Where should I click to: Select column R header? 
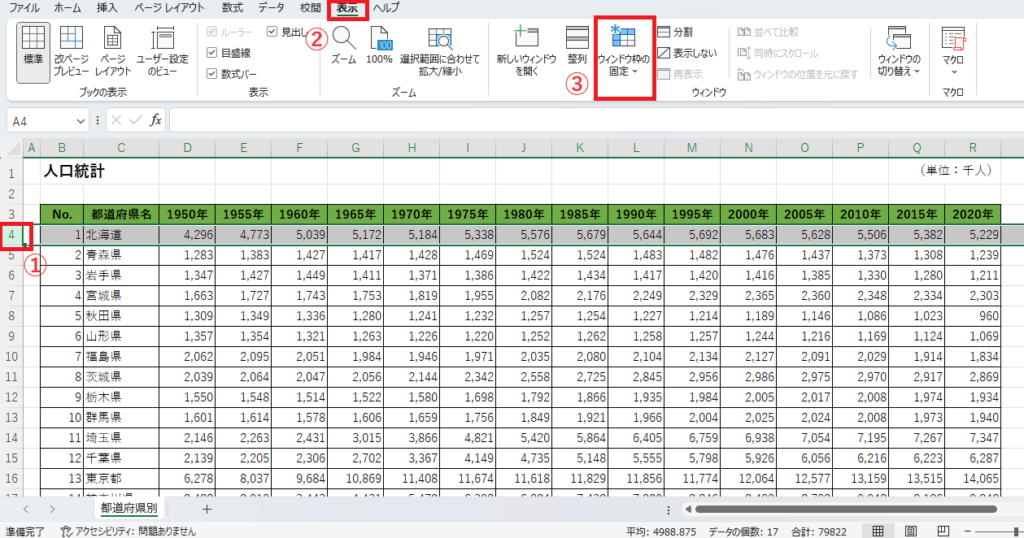click(973, 148)
